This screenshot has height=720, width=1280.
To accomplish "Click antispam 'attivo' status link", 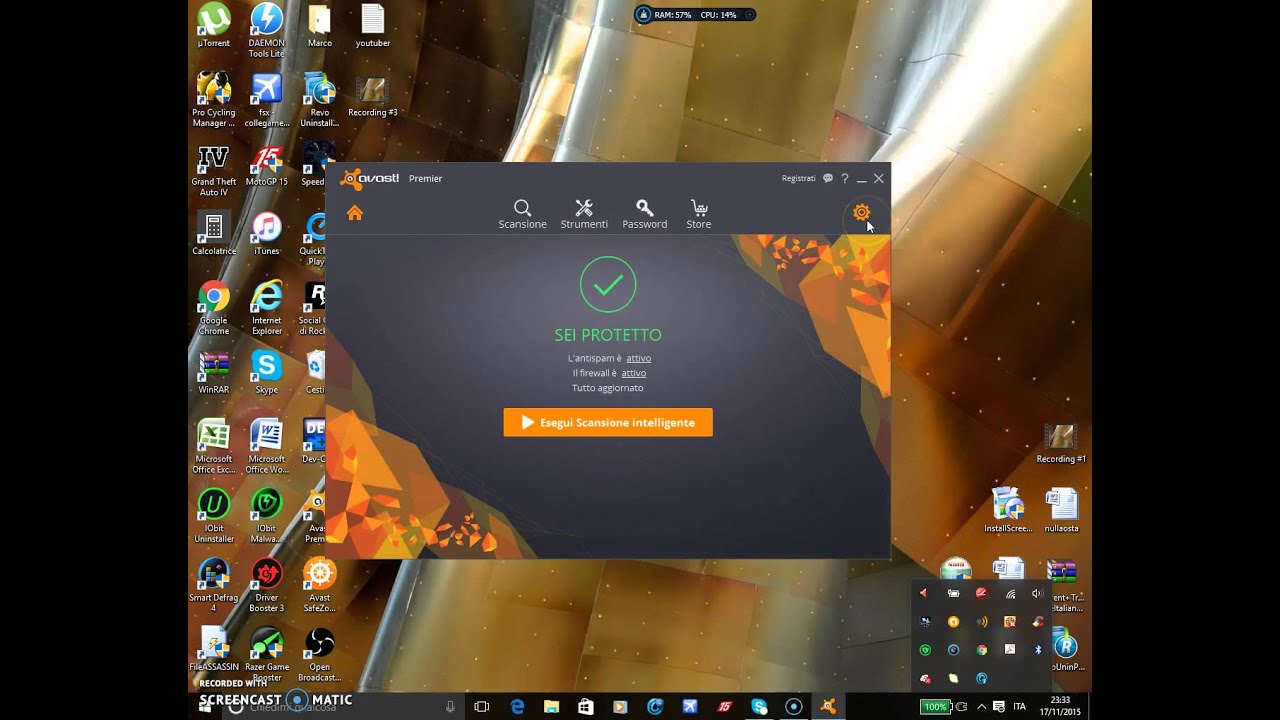I will click(x=639, y=358).
